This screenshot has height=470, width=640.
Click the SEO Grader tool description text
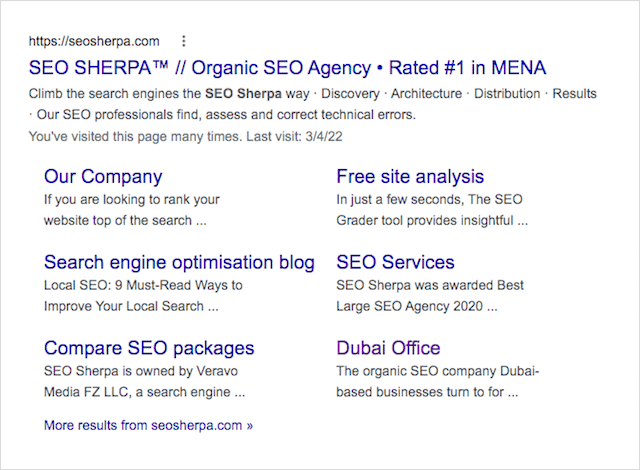click(x=432, y=209)
